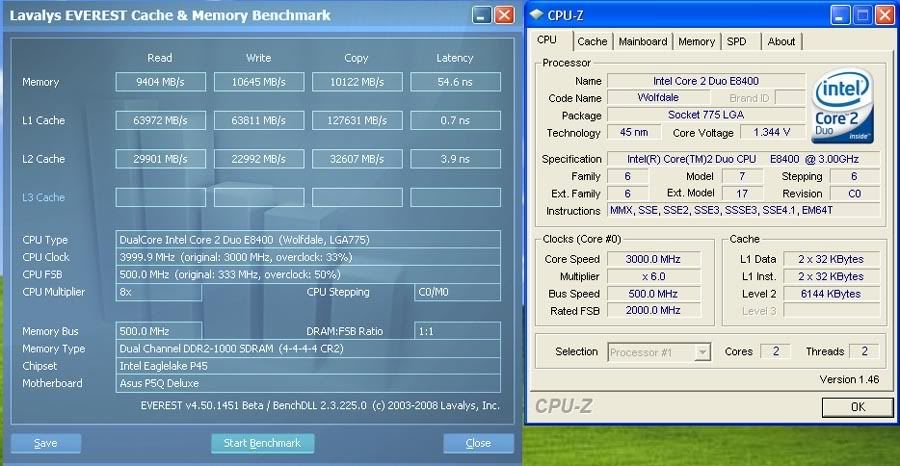The image size is (900, 466).
Task: Click the CPU Multiplier 8x field
Action: tap(159, 292)
